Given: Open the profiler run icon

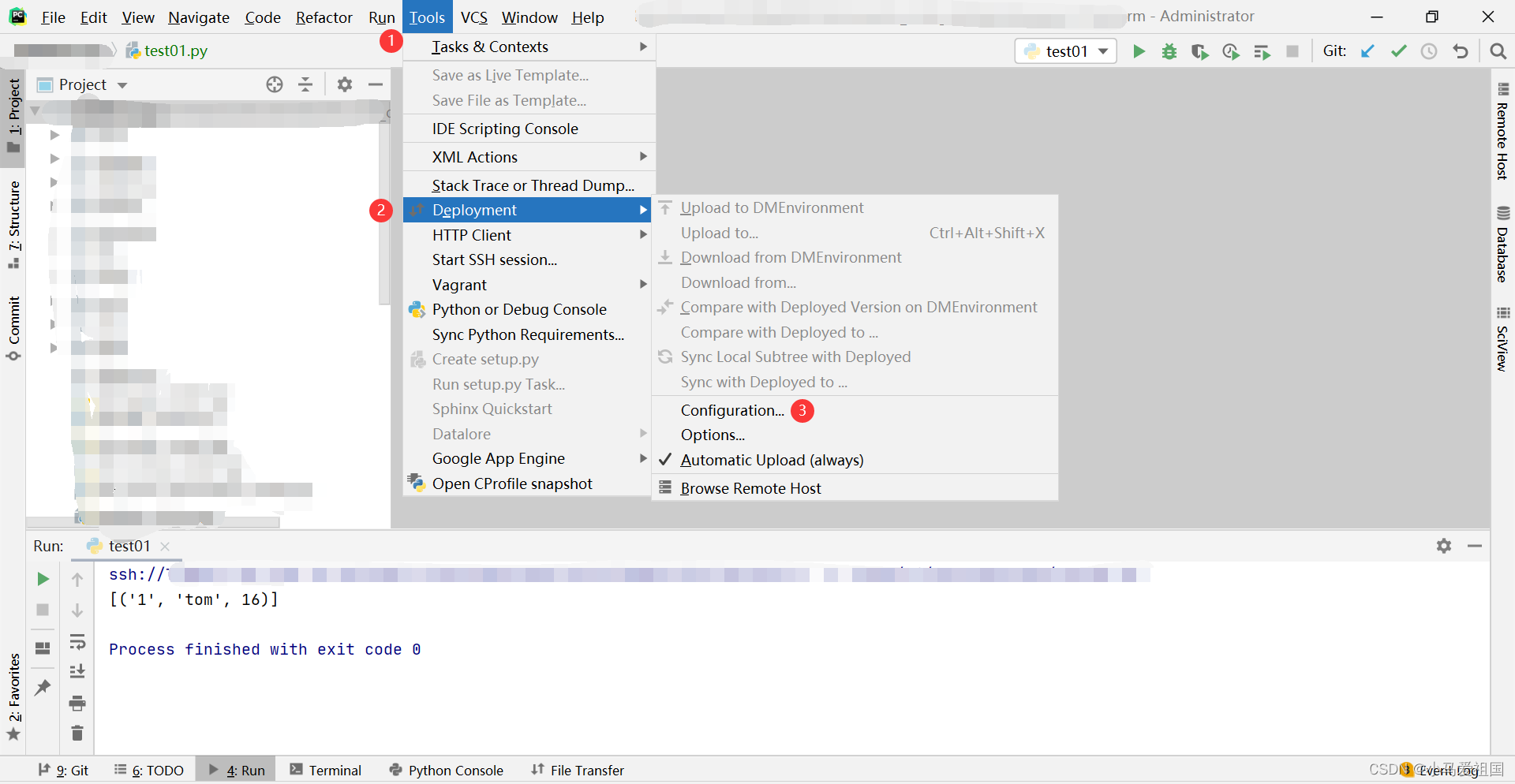Looking at the screenshot, I should pyautogui.click(x=1231, y=51).
